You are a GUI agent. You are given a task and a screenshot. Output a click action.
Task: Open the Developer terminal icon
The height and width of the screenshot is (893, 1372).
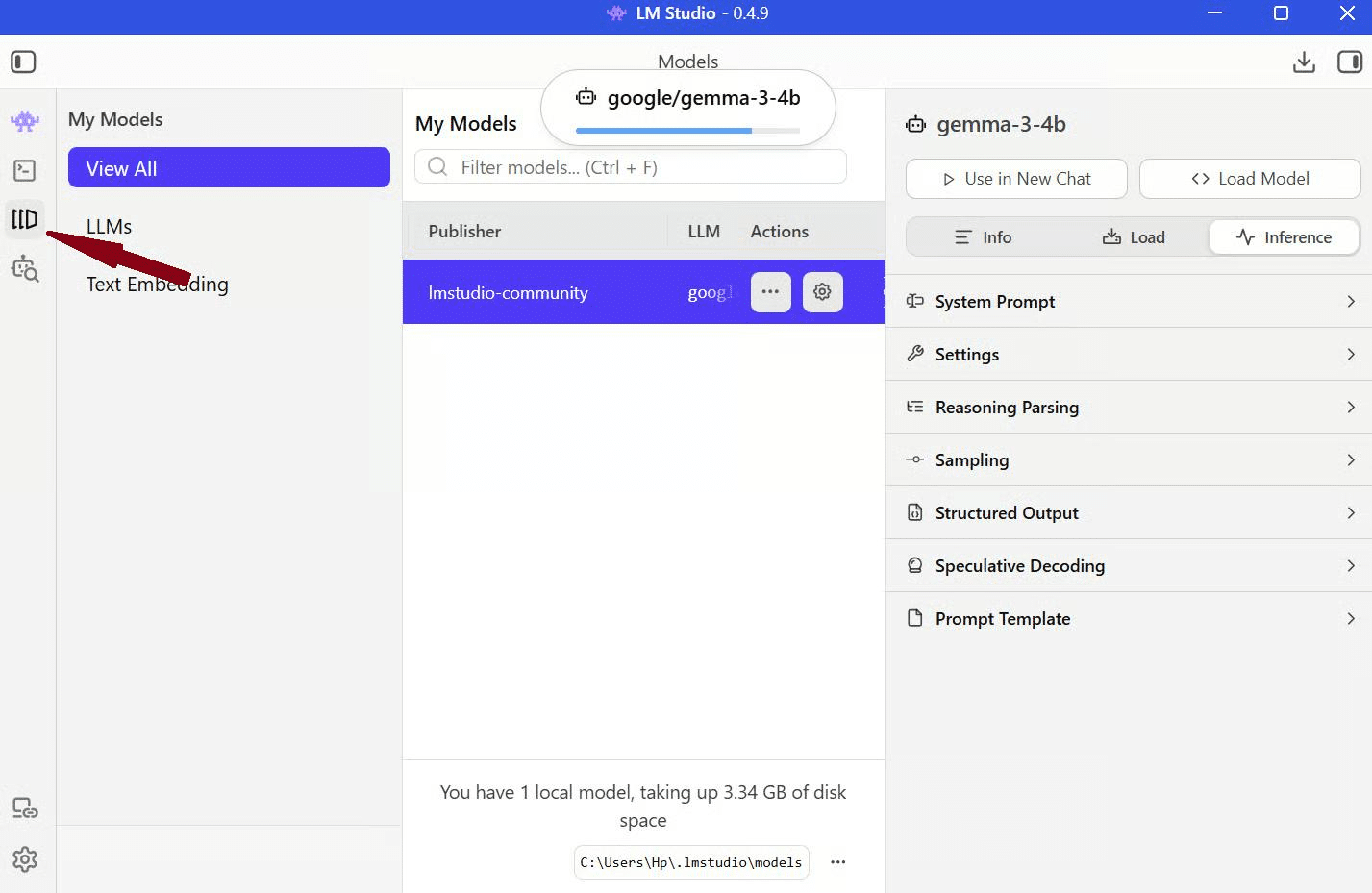25,170
